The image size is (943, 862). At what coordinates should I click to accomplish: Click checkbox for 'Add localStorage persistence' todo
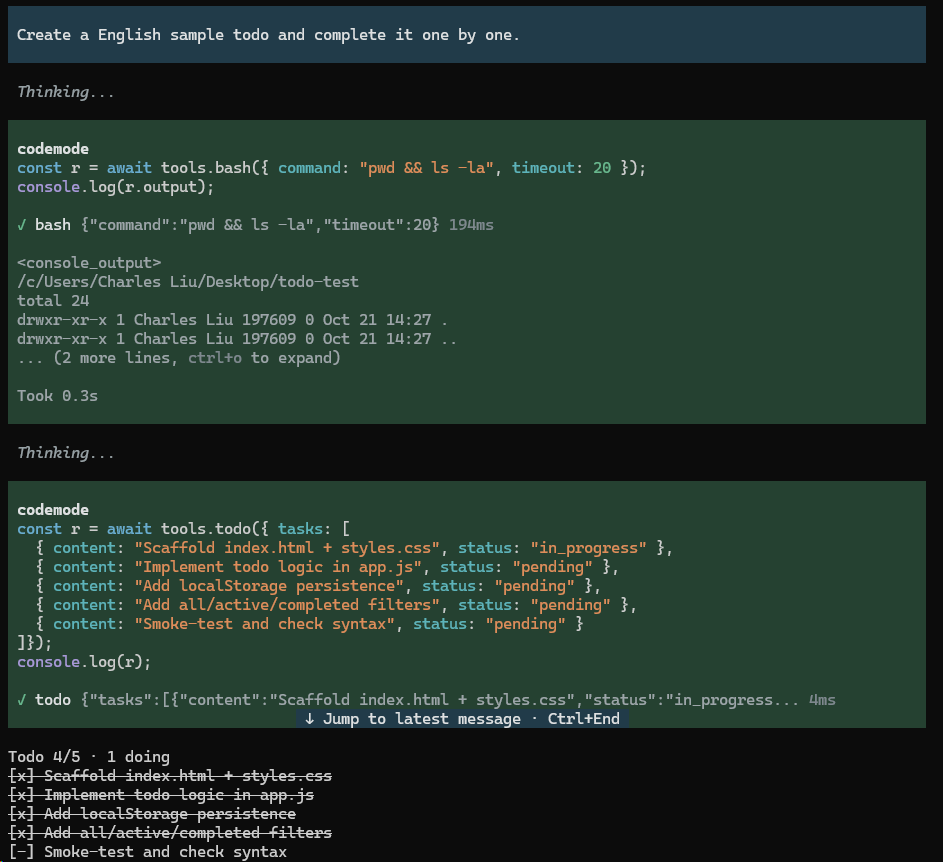click(22, 814)
